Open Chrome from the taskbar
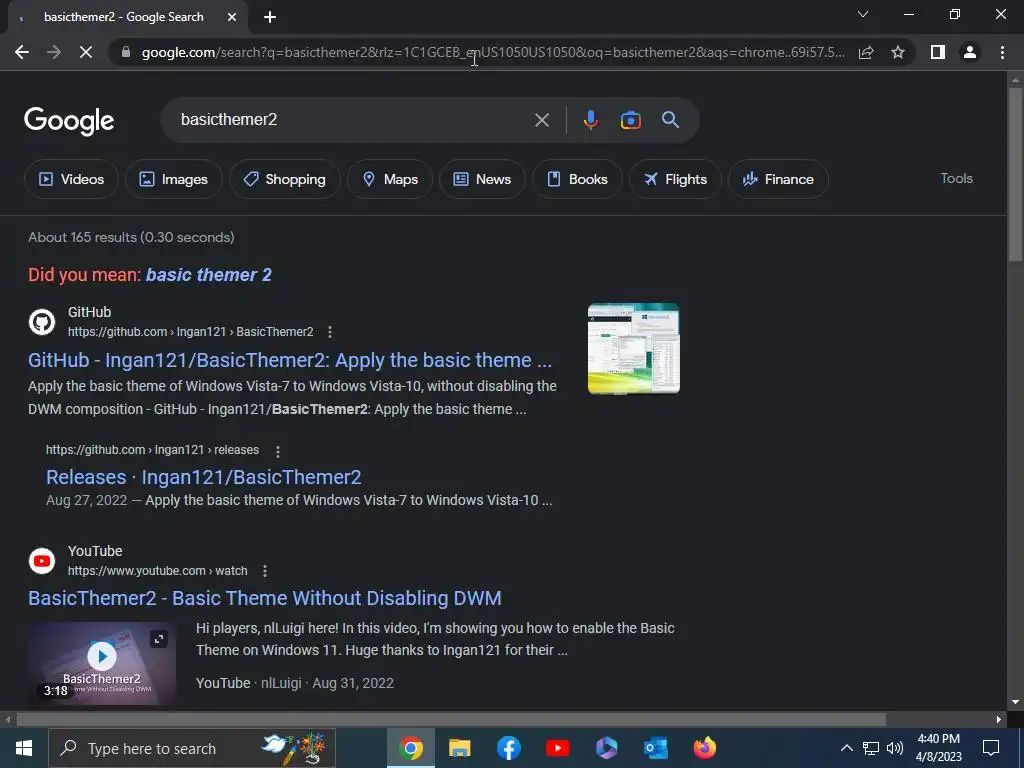Image resolution: width=1024 pixels, height=768 pixels. [411, 748]
